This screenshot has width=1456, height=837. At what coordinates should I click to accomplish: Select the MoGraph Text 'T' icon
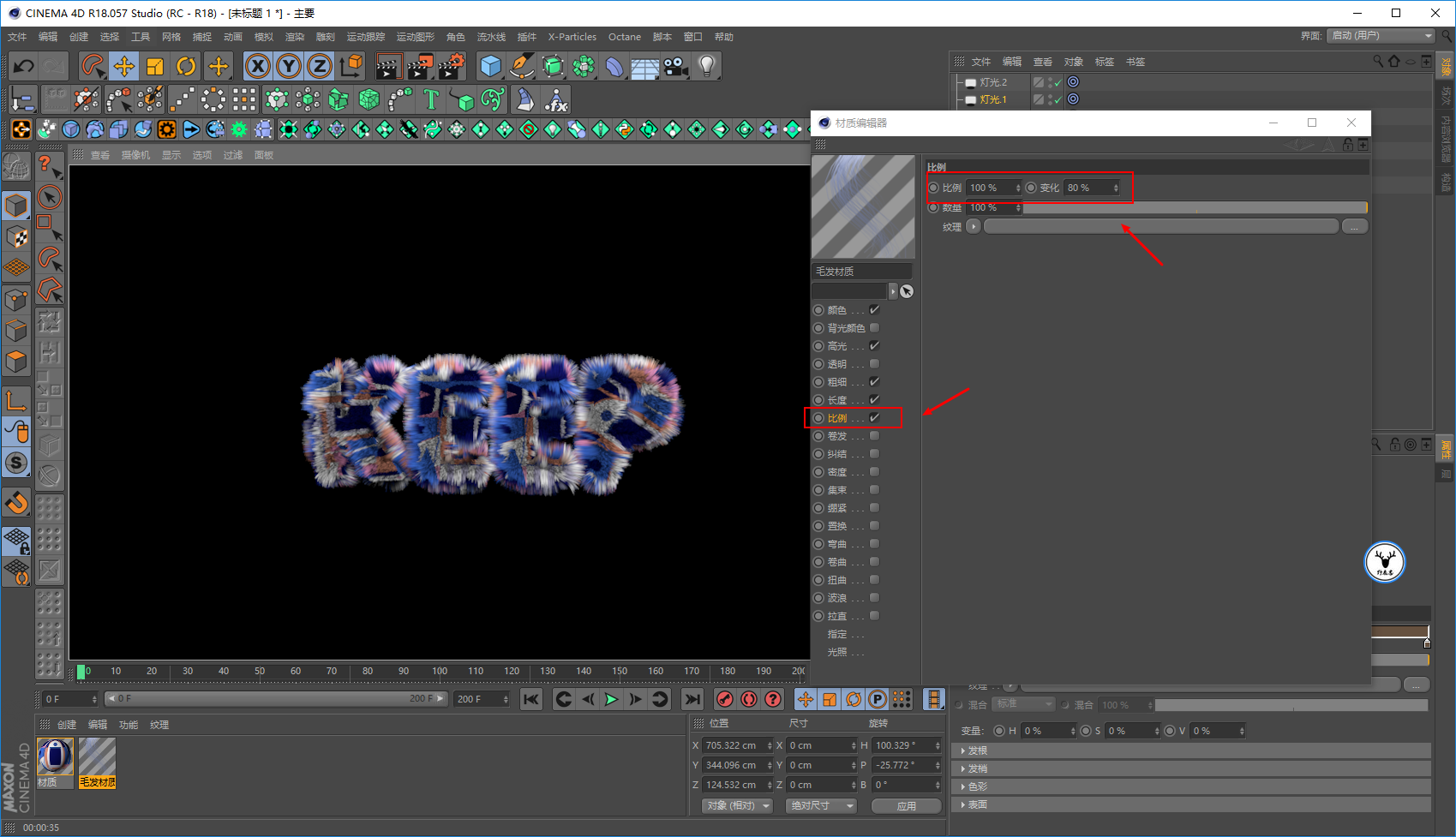[x=431, y=100]
